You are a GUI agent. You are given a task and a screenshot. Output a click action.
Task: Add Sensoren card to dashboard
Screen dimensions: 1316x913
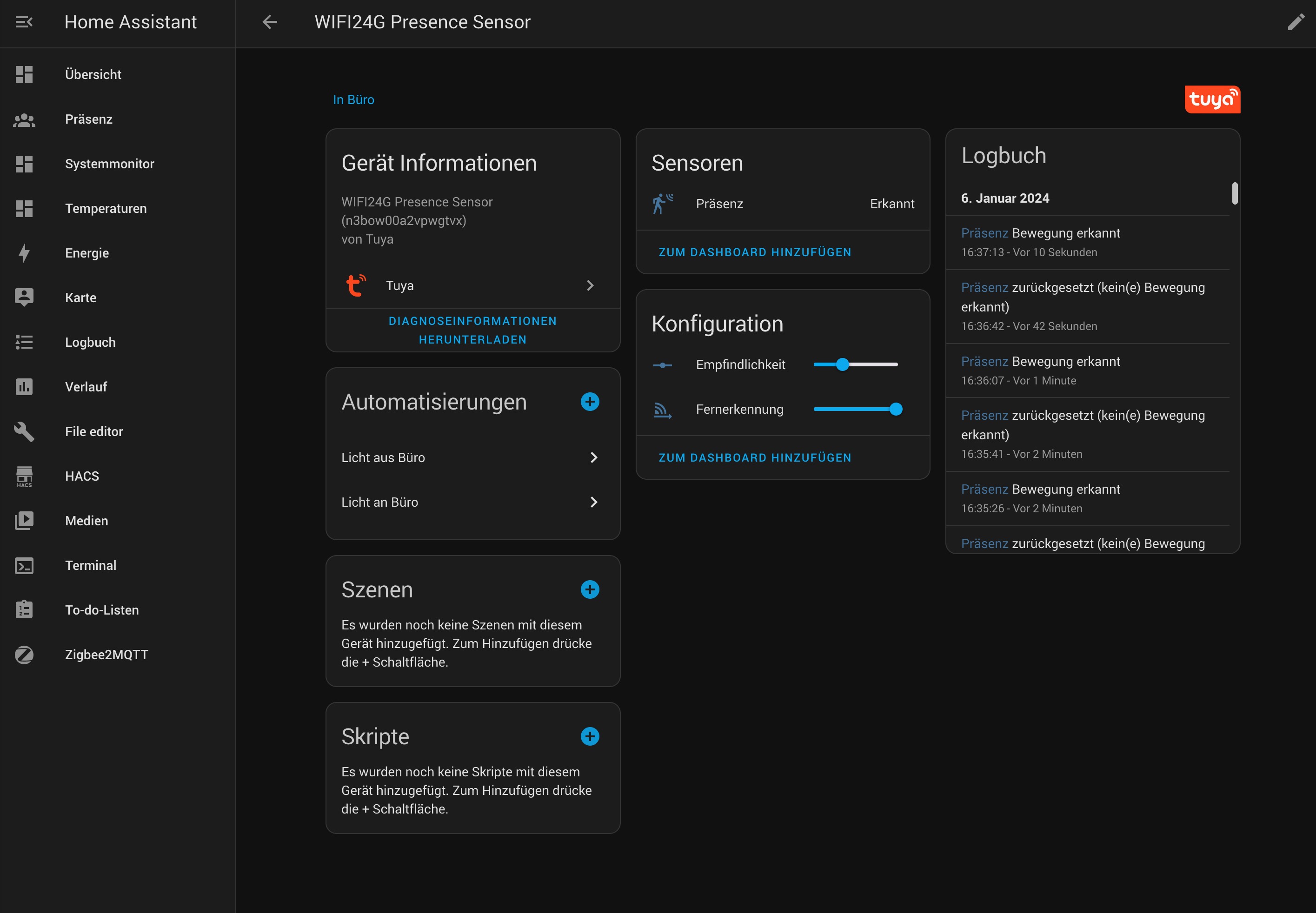pos(754,252)
